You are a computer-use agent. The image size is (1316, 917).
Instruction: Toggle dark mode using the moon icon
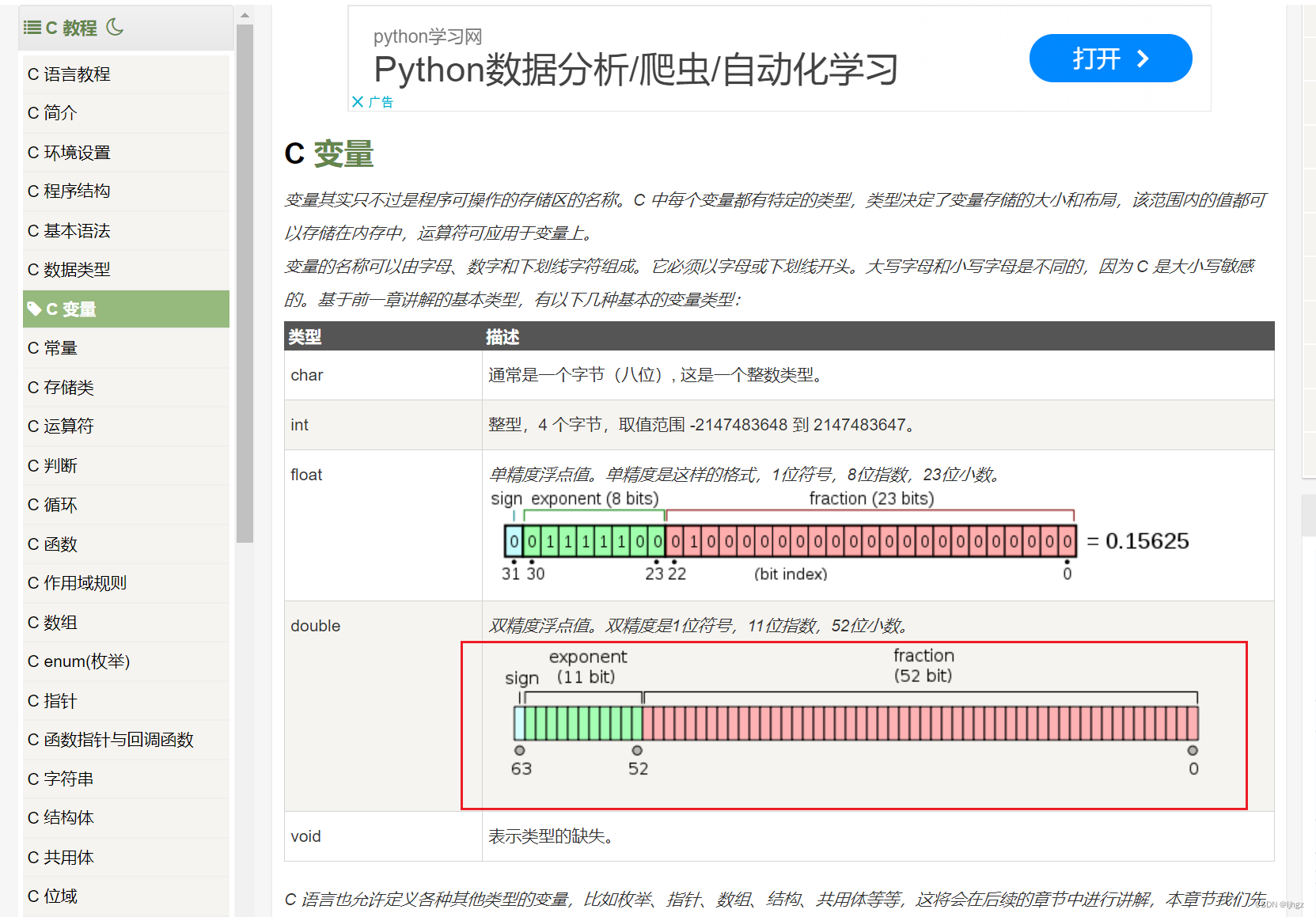[x=116, y=28]
